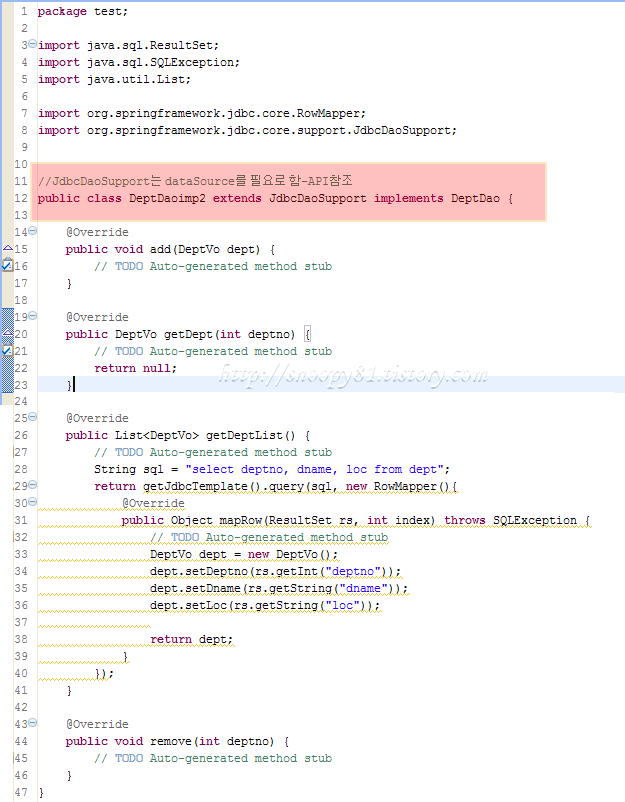The height and width of the screenshot is (802, 625).
Task: Click the 'mapRow' method name
Action: point(240,520)
